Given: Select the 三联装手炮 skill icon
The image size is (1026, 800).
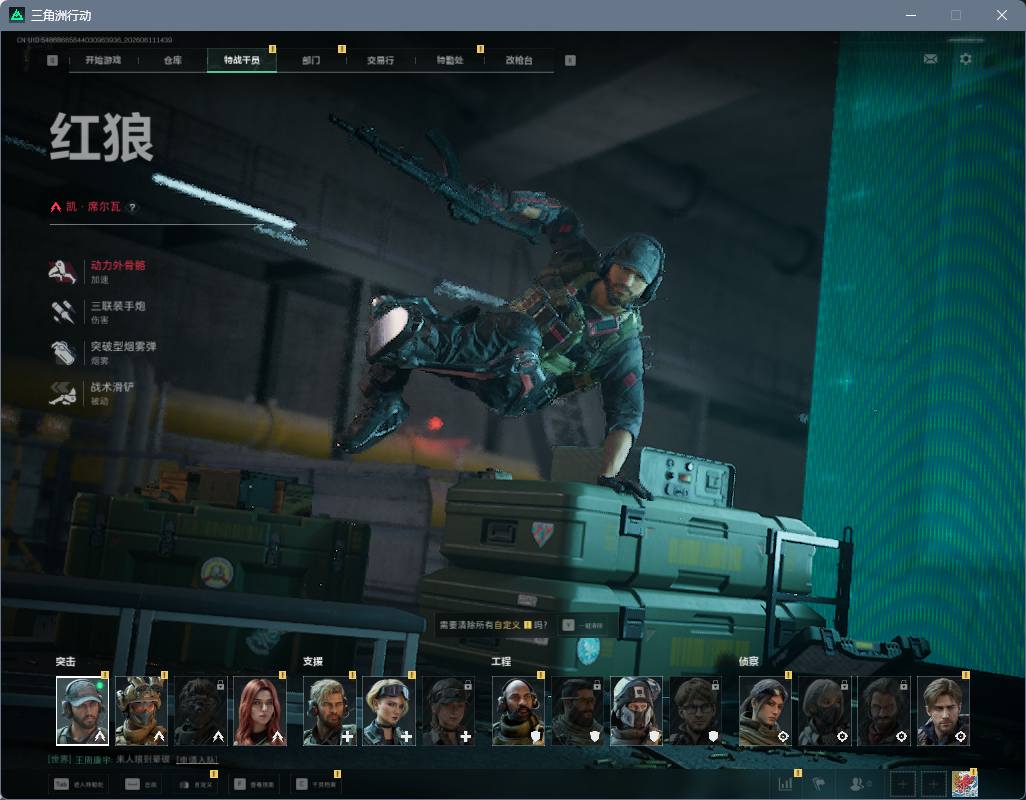Looking at the screenshot, I should (x=63, y=312).
